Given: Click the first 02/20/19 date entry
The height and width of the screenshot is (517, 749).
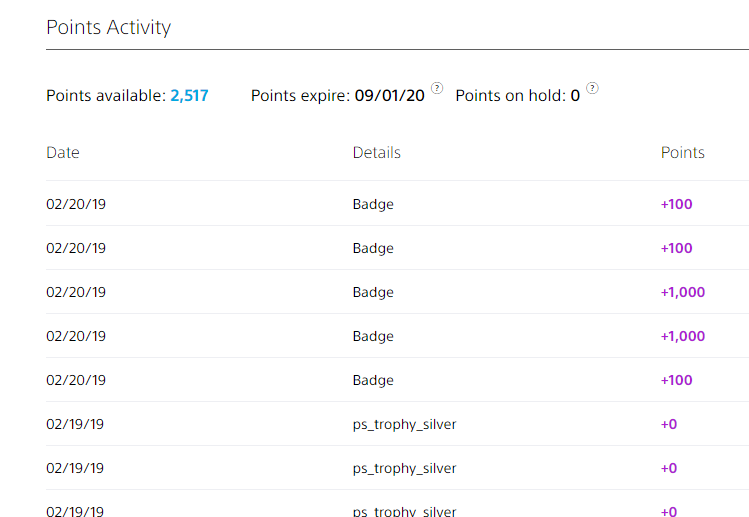Looking at the screenshot, I should coord(76,204).
